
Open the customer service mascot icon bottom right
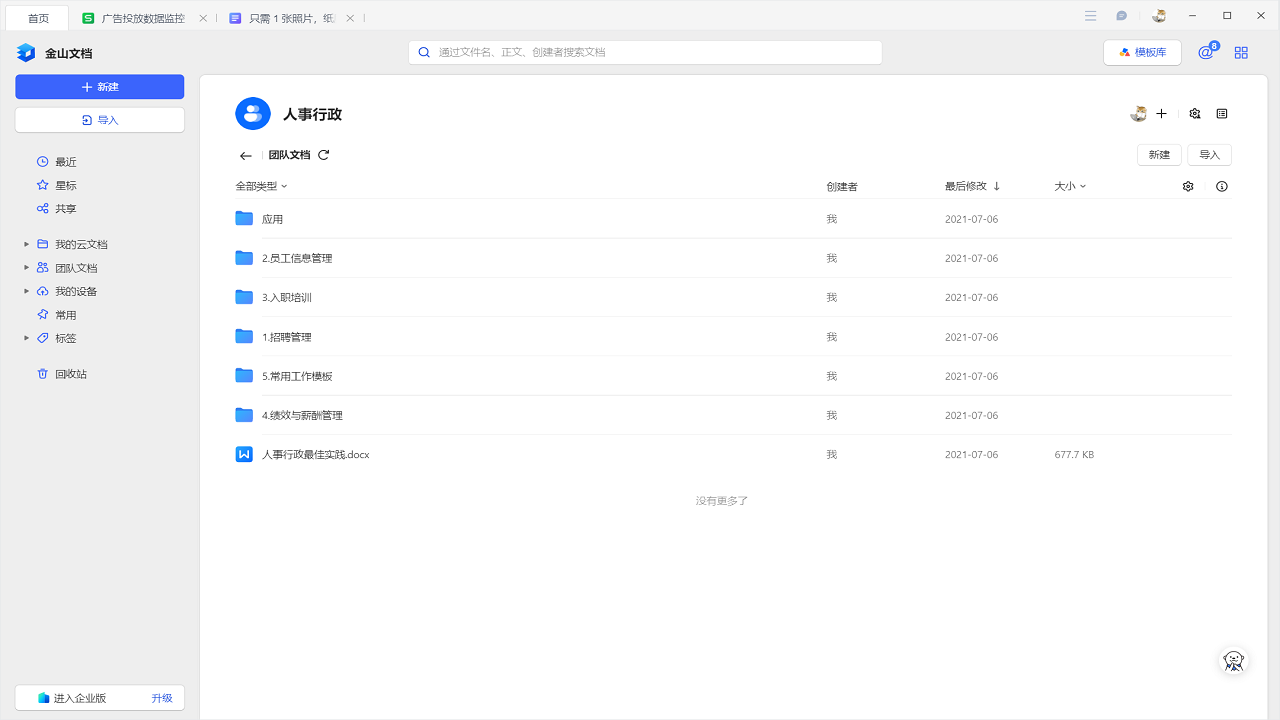1233,660
